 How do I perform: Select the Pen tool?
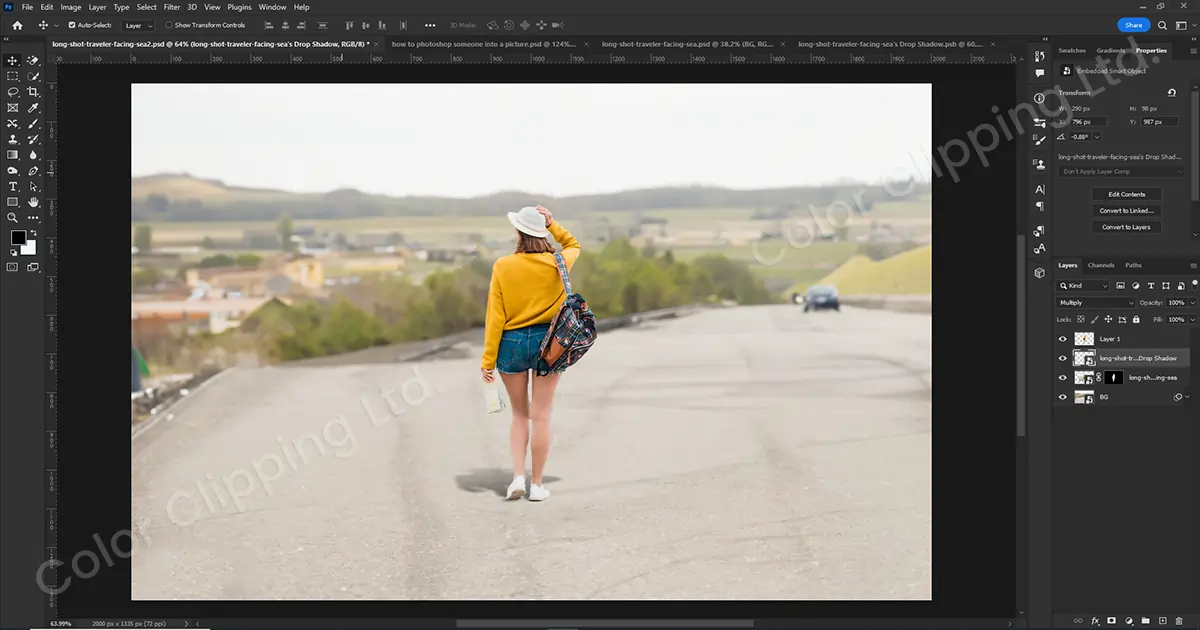coord(33,171)
